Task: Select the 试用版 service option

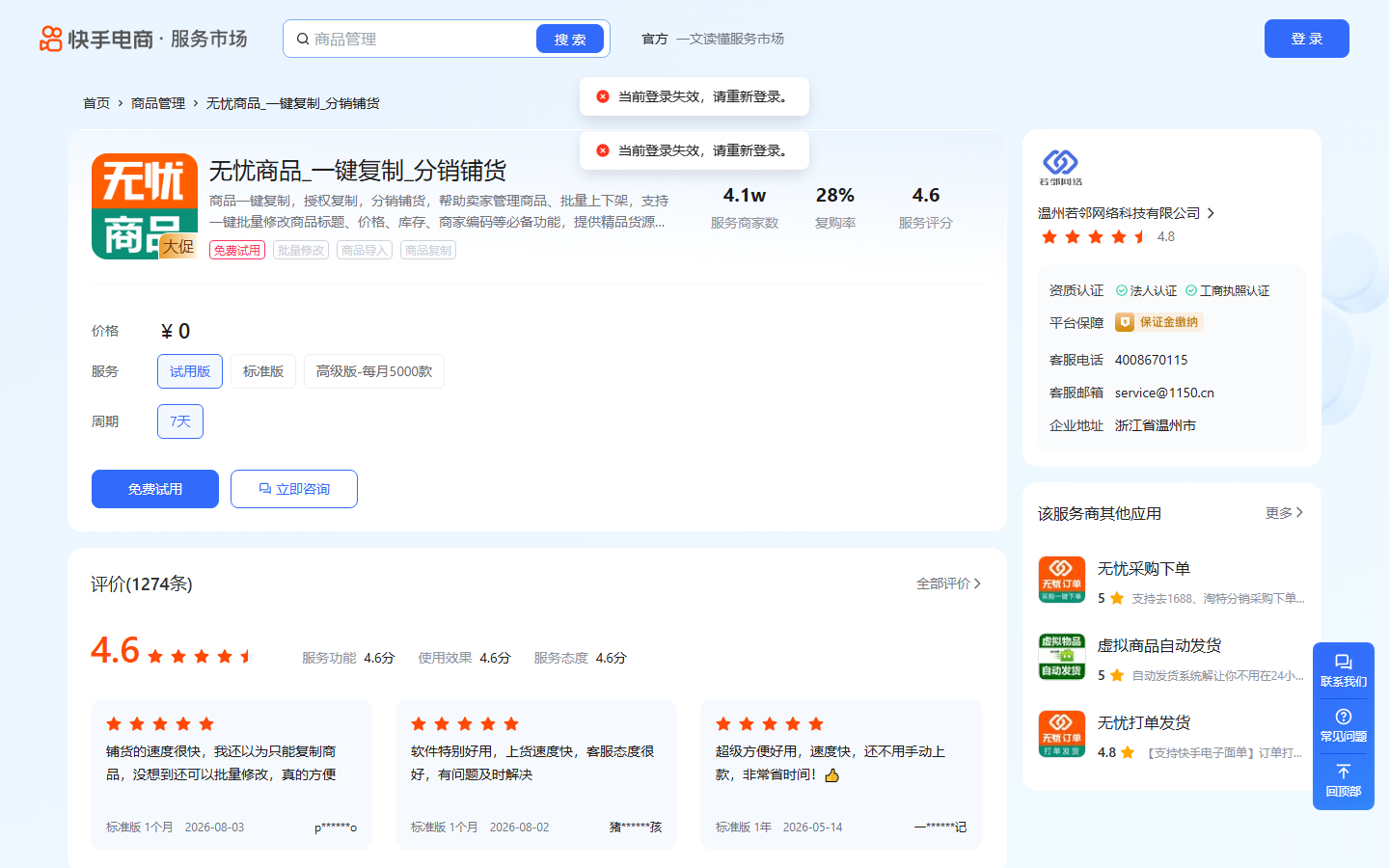Action: click(190, 371)
